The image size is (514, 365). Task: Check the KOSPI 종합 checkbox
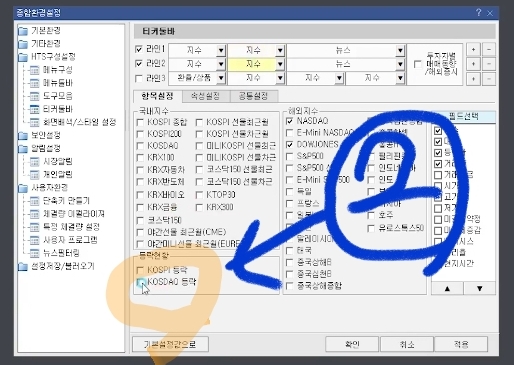[x=140, y=123]
